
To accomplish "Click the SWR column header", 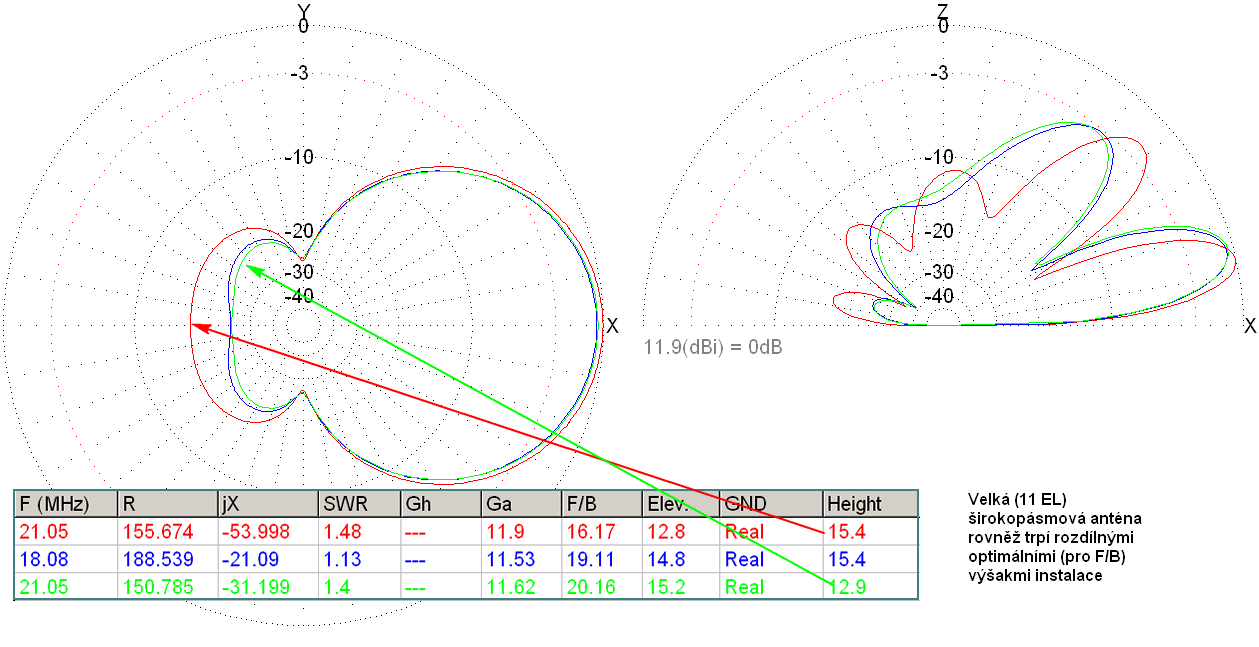I will [x=339, y=504].
